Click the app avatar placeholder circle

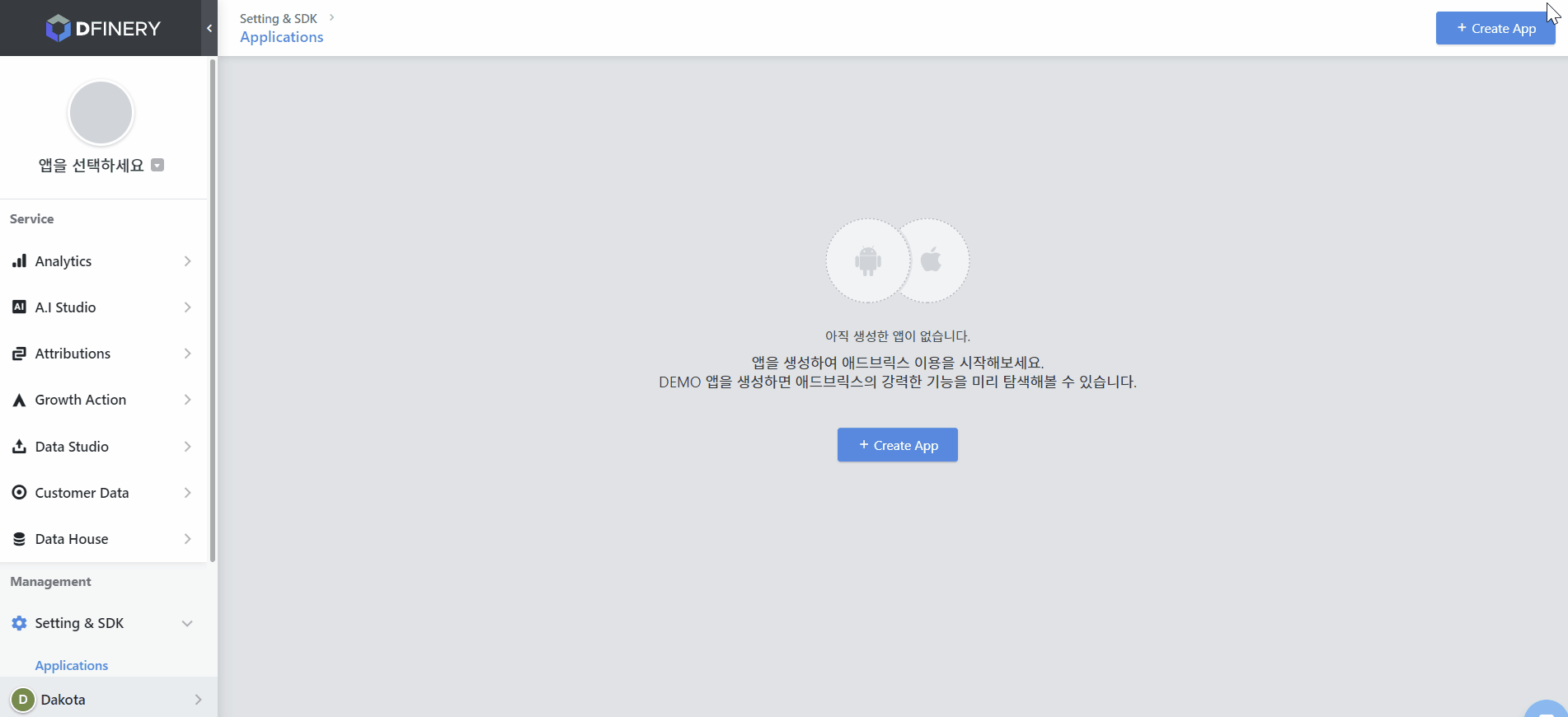[x=101, y=113]
